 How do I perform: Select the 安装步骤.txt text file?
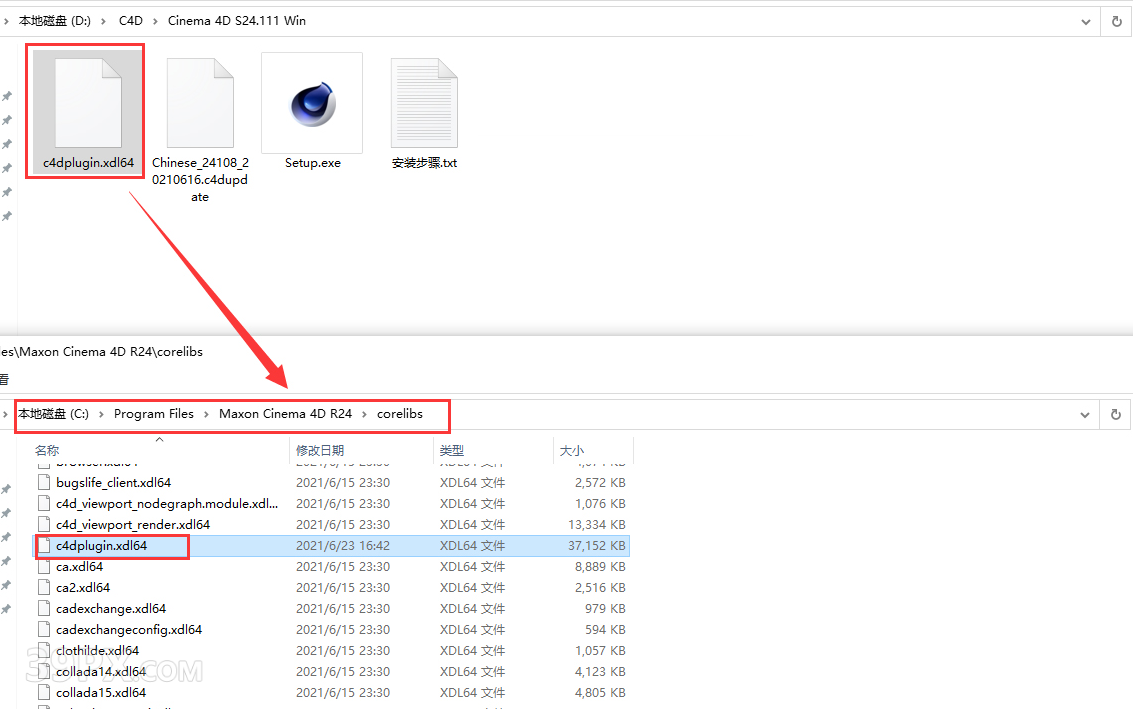pos(424,105)
